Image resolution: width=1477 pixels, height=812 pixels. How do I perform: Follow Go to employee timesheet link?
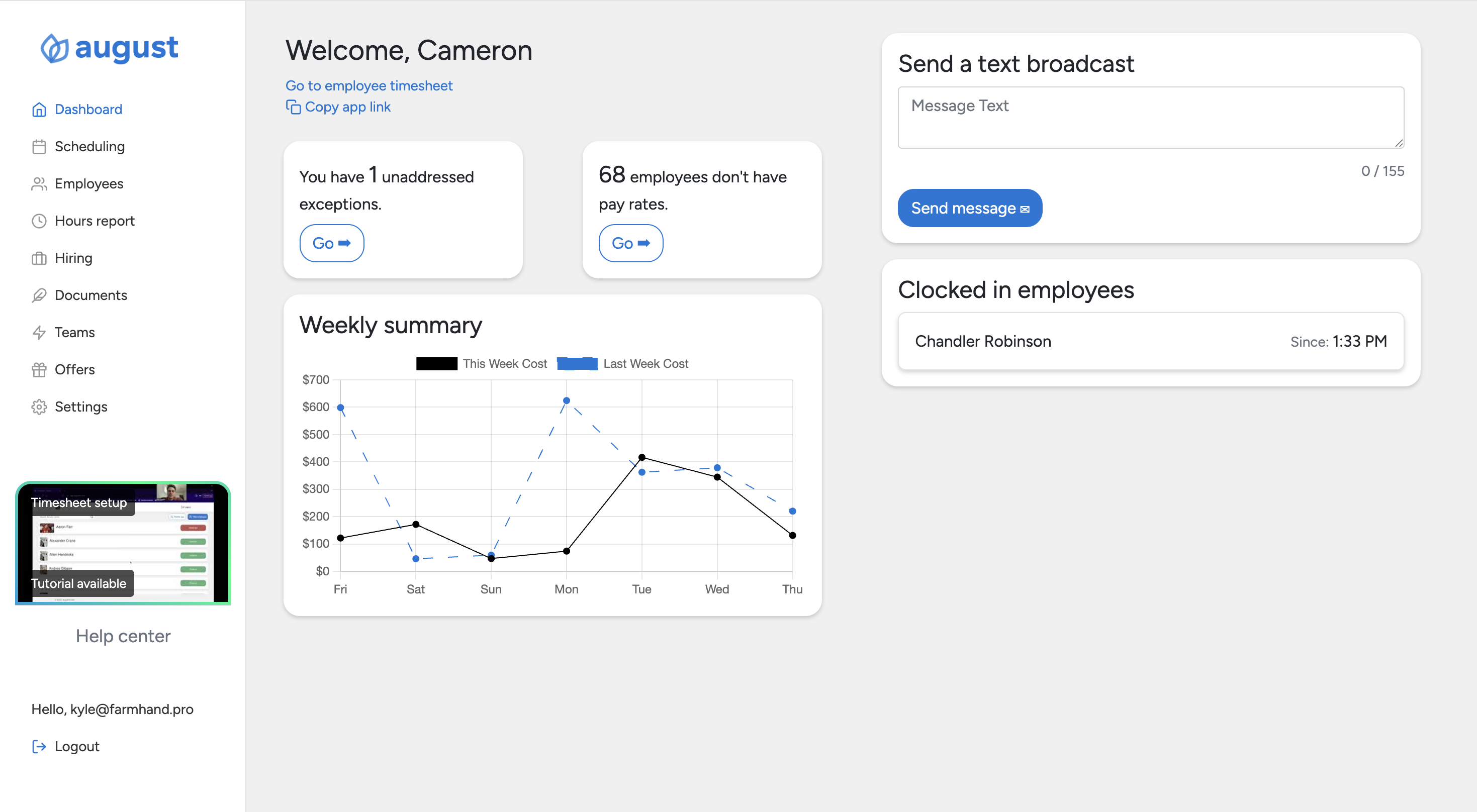click(368, 86)
